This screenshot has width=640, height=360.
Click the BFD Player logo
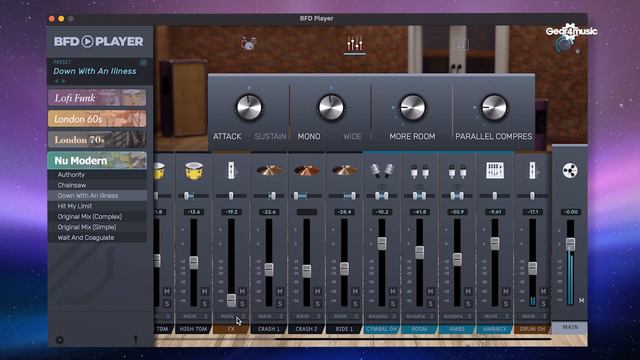pyautogui.click(x=99, y=41)
